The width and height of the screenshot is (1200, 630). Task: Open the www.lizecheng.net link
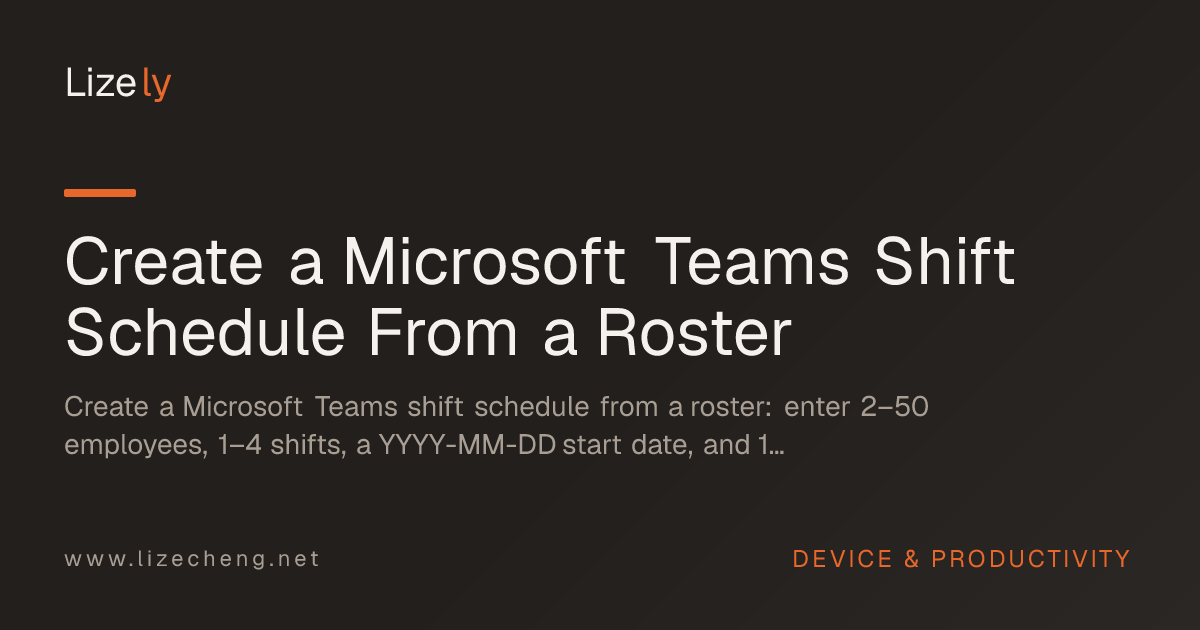[192, 559]
